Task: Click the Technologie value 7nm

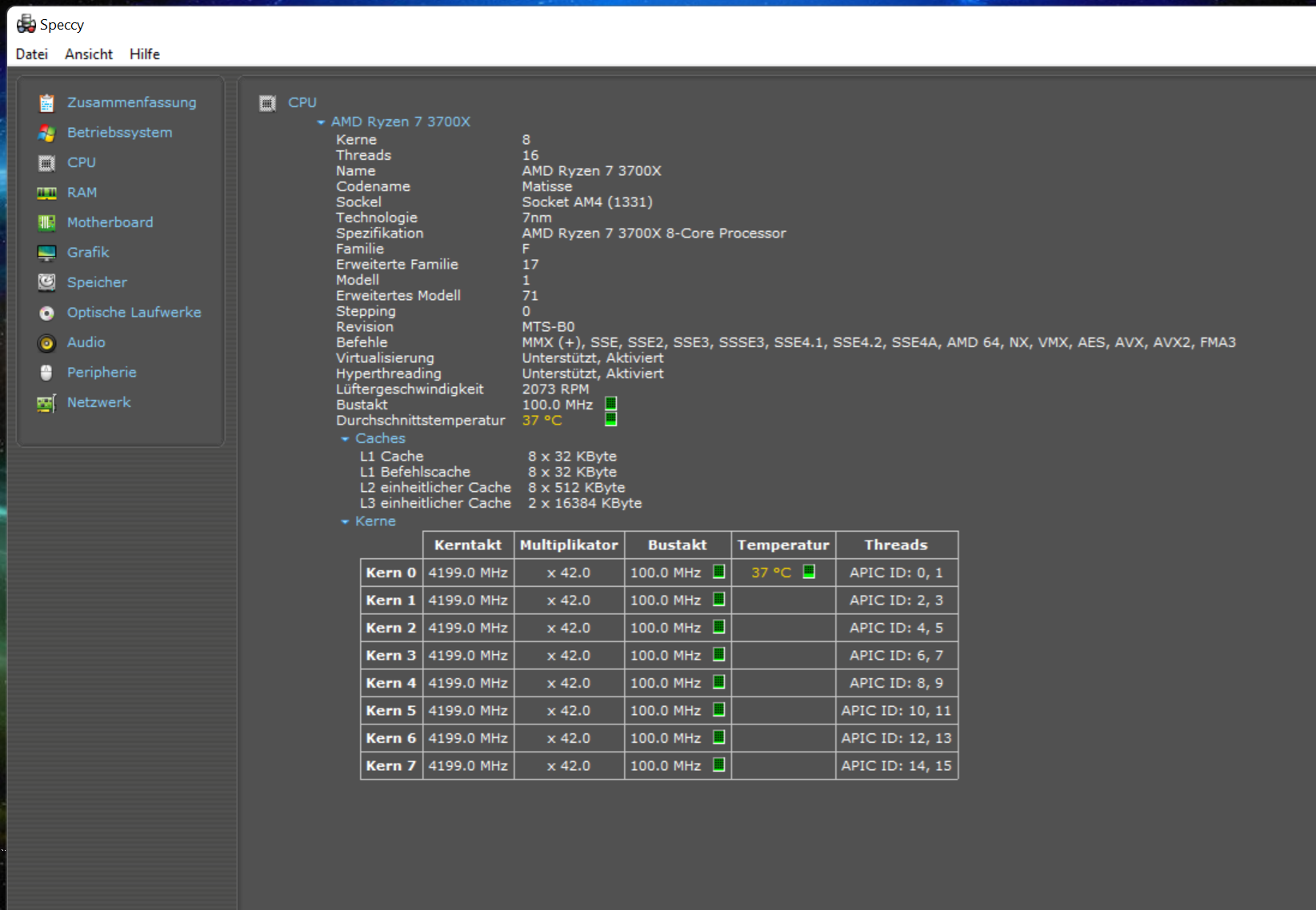Action: [x=537, y=218]
